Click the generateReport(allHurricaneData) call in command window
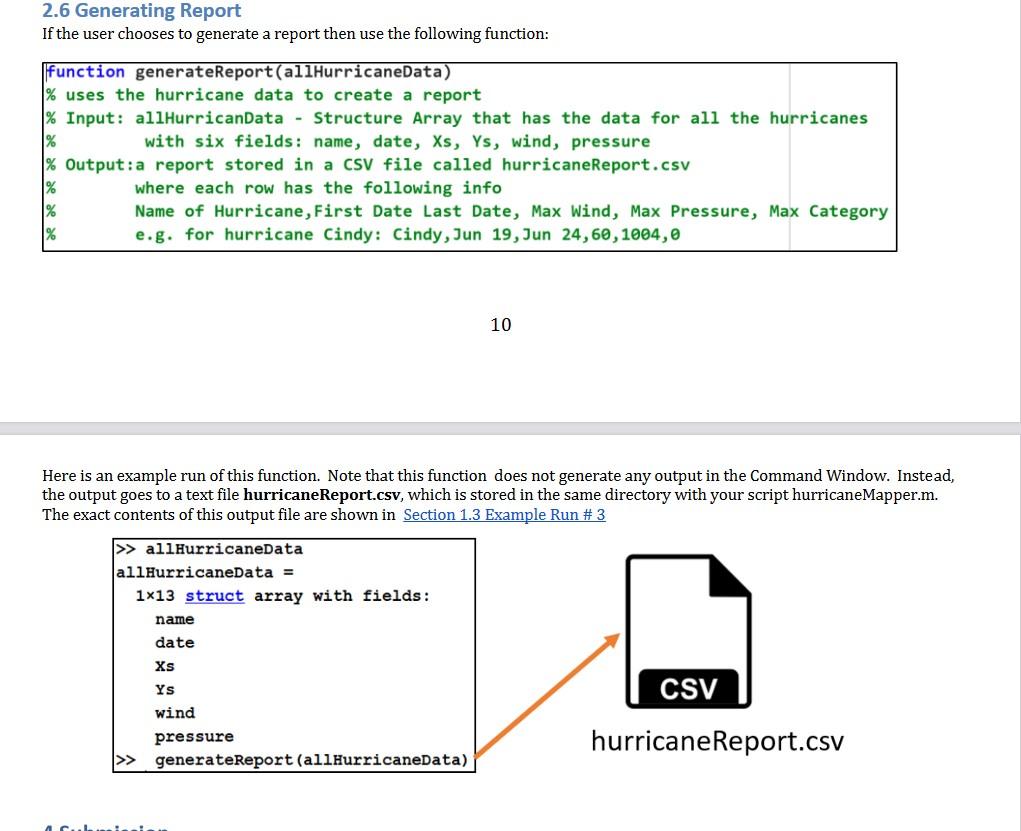This screenshot has height=831, width=1021. 311,759
